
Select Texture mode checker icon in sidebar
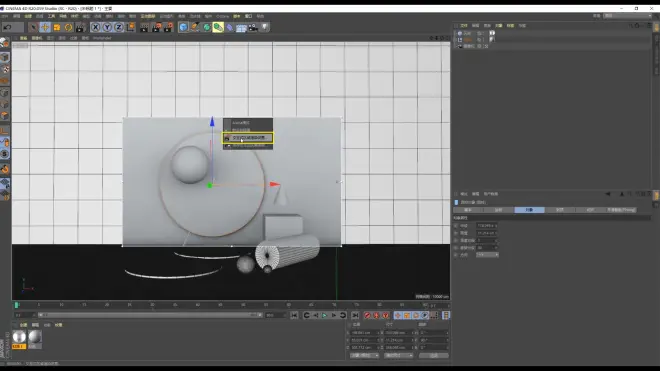click(5, 69)
